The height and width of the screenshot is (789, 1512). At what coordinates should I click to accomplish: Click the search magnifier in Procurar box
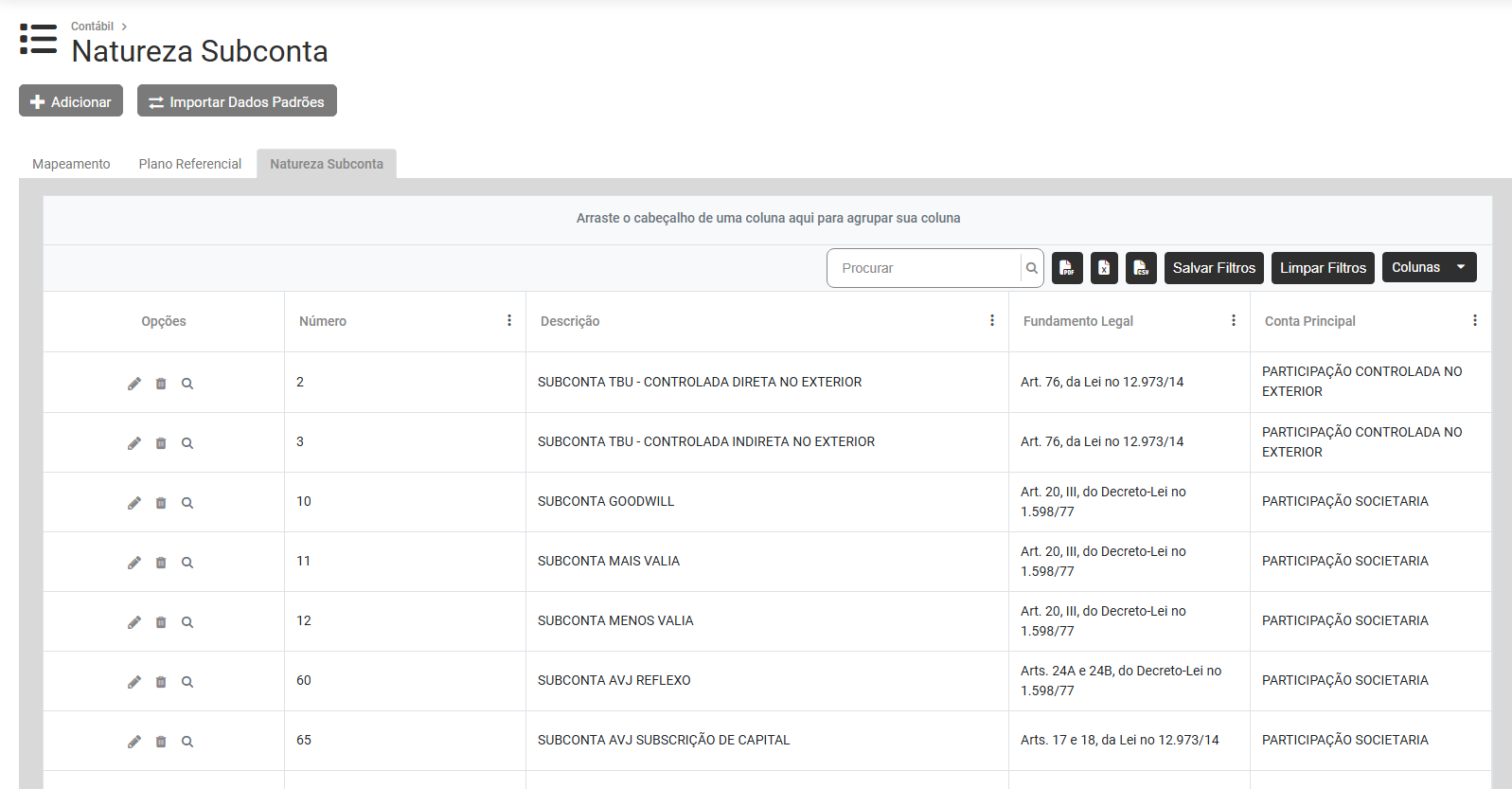(x=1032, y=268)
